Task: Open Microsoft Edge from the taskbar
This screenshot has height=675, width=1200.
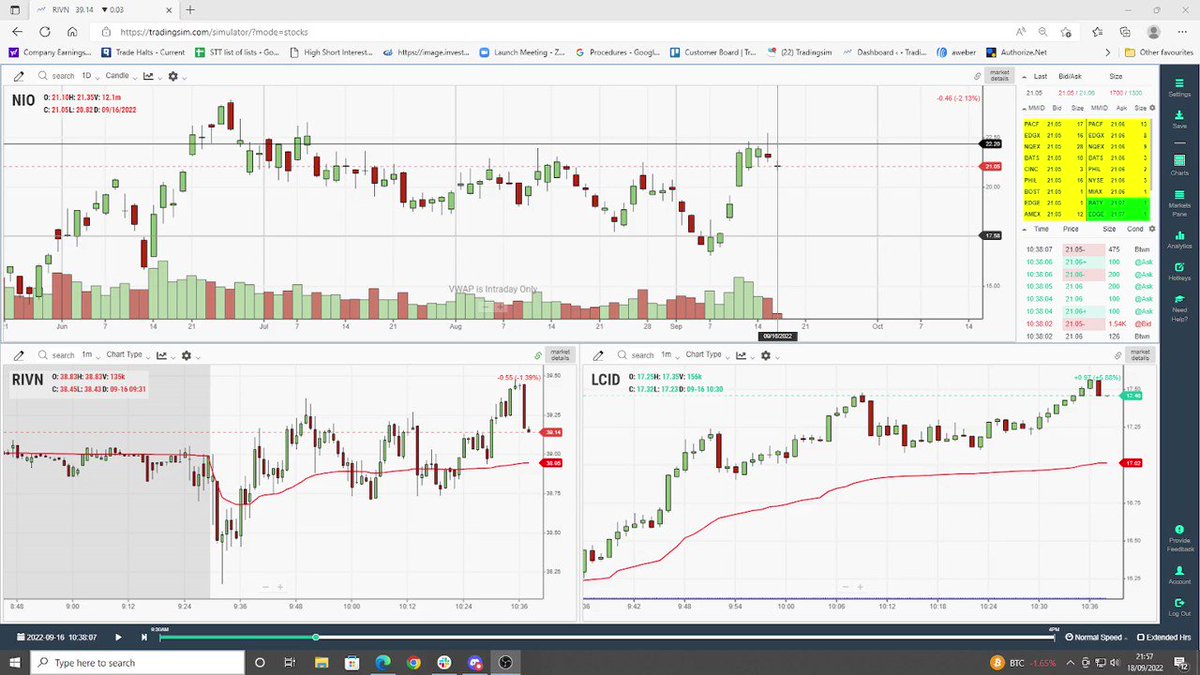Action: point(382,662)
